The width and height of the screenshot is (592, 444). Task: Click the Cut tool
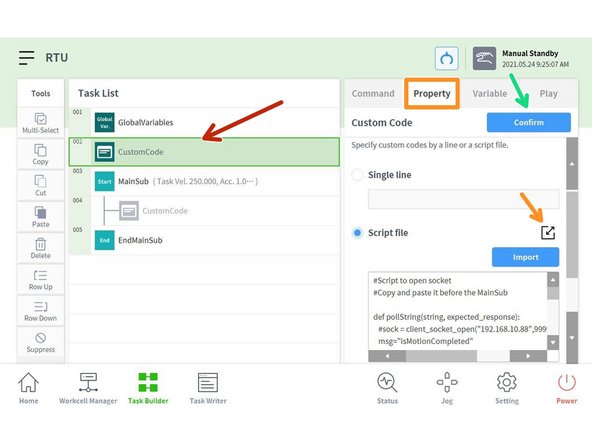pos(40,186)
